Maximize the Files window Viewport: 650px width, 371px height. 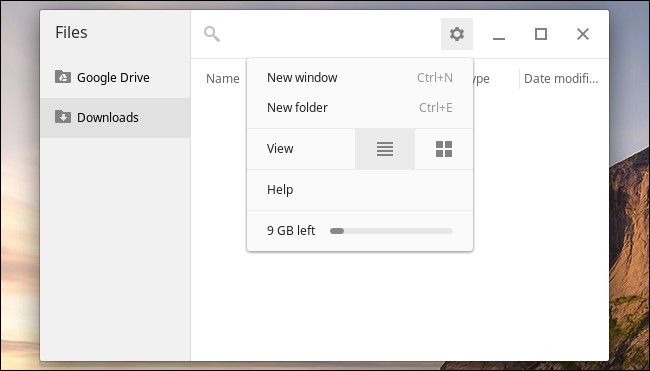541,34
